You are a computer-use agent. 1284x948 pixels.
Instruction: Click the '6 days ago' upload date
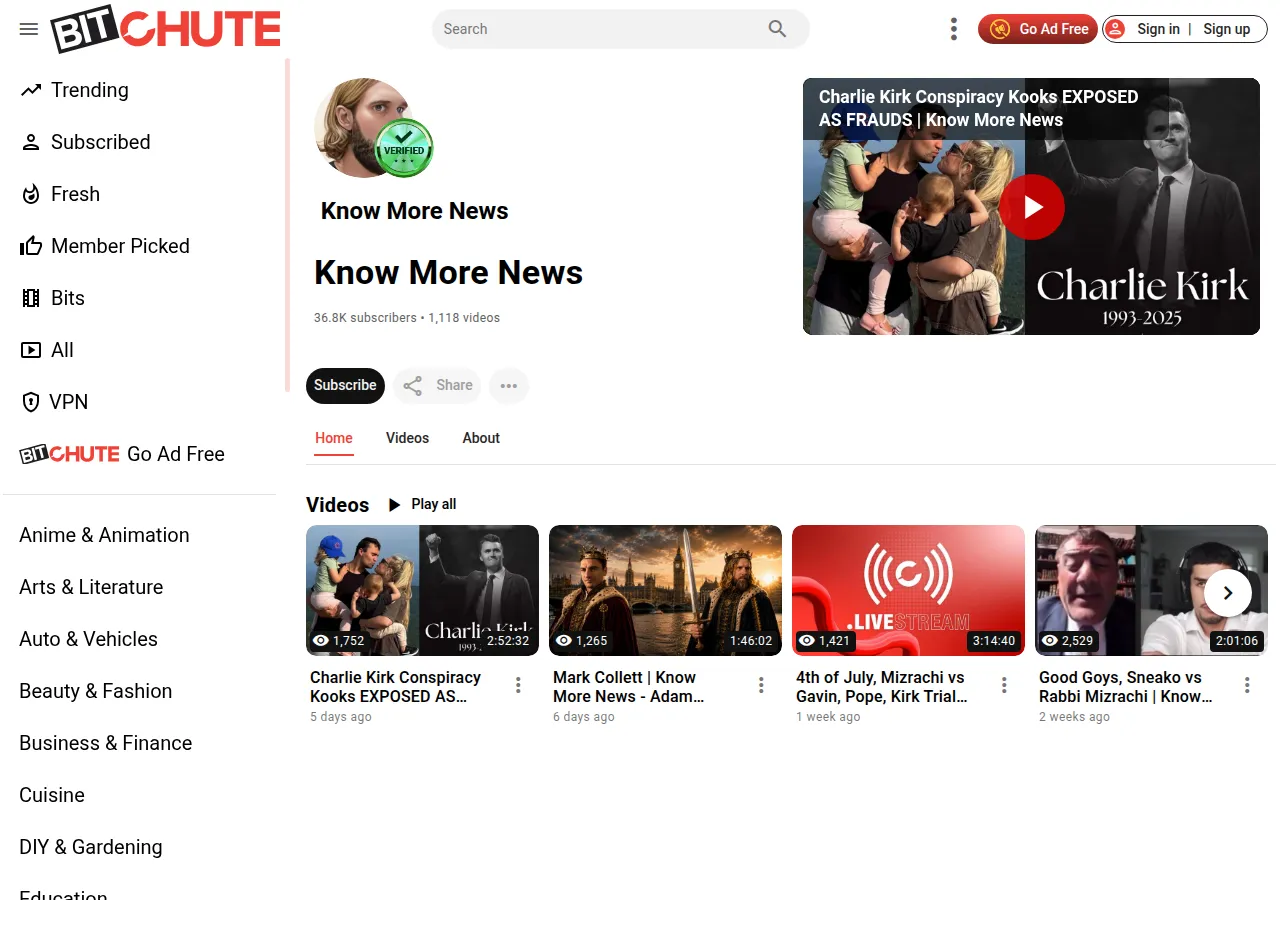pos(584,717)
